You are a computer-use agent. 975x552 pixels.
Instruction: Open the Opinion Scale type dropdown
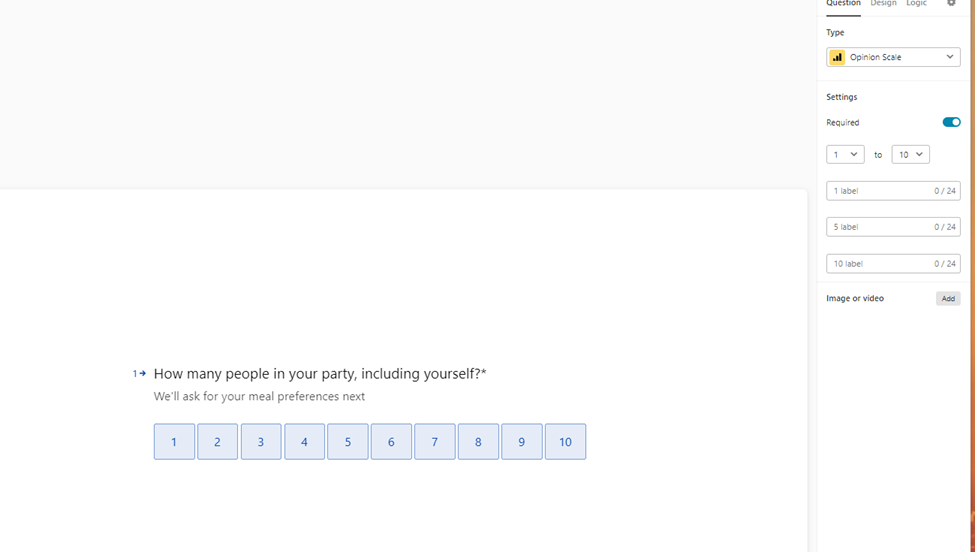pos(893,57)
